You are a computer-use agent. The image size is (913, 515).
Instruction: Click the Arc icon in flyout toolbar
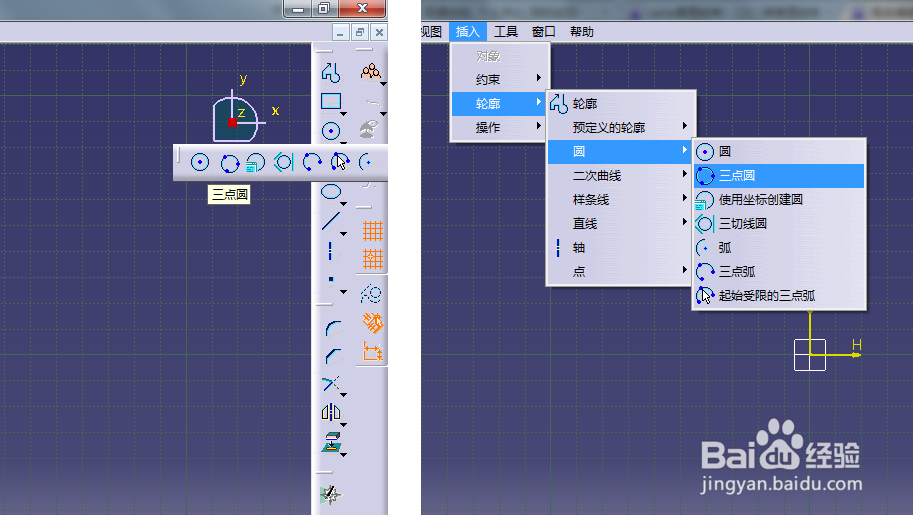click(x=366, y=162)
